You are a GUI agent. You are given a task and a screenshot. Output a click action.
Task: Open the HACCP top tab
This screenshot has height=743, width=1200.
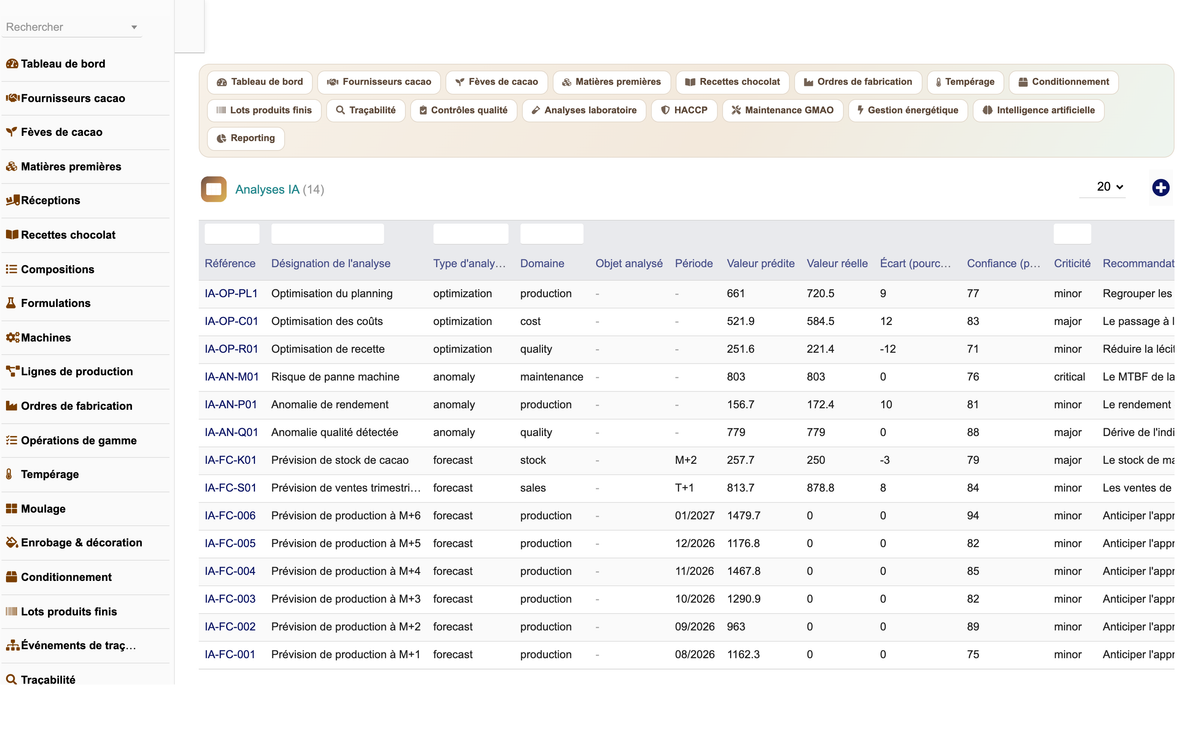click(x=684, y=110)
